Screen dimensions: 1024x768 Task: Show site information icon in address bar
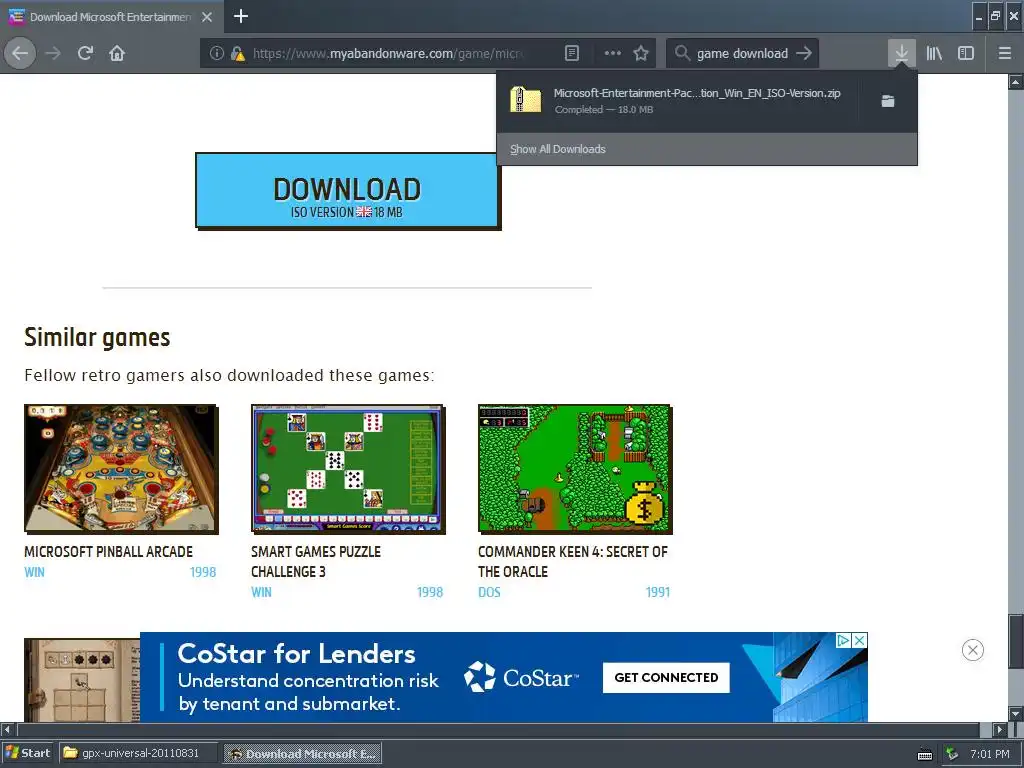[x=216, y=54]
